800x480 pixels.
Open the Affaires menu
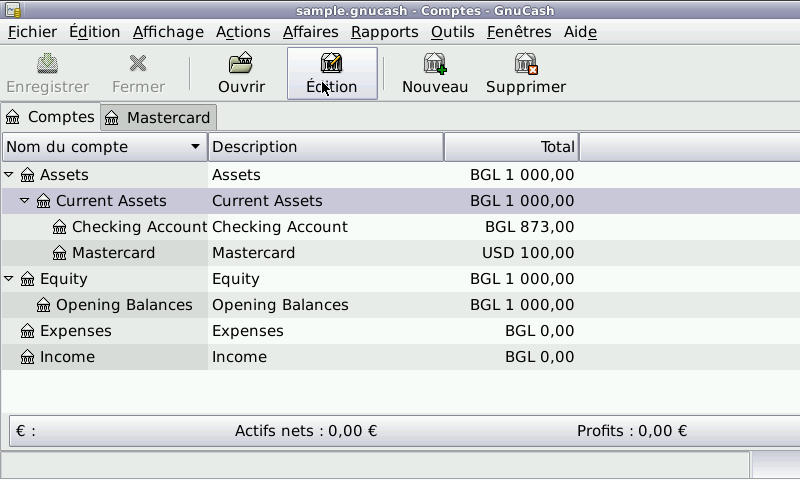tap(310, 32)
